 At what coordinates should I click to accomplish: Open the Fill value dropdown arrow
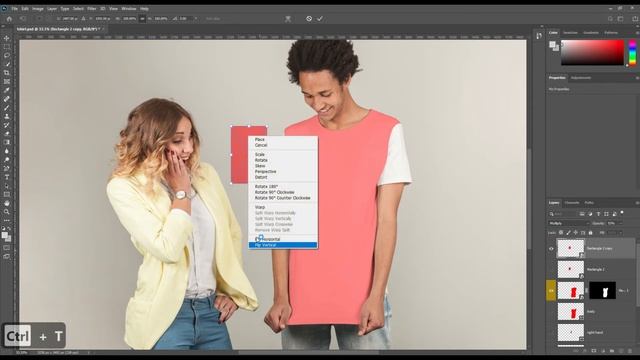pos(620,233)
